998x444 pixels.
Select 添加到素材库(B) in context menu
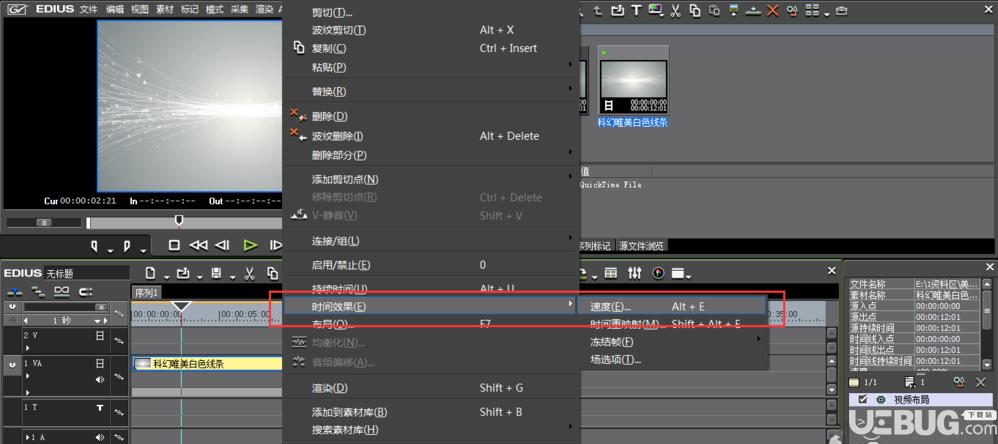[431, 412]
